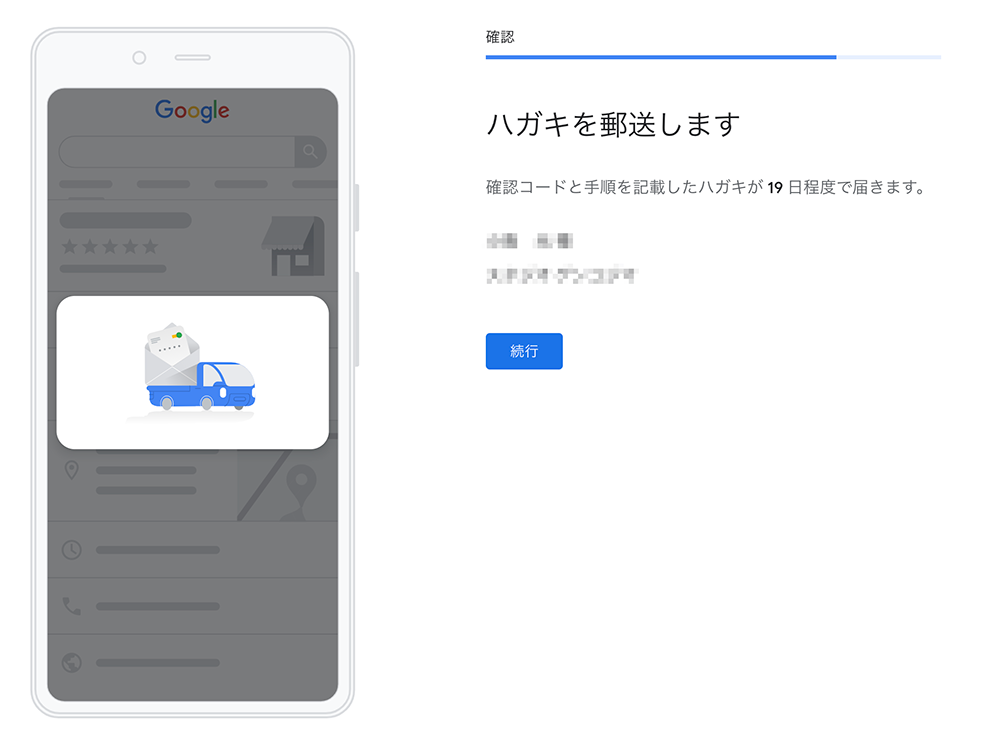Click the Google logo in phone mockup
Image resolution: width=1000 pixels, height=734 pixels.
pos(192,110)
